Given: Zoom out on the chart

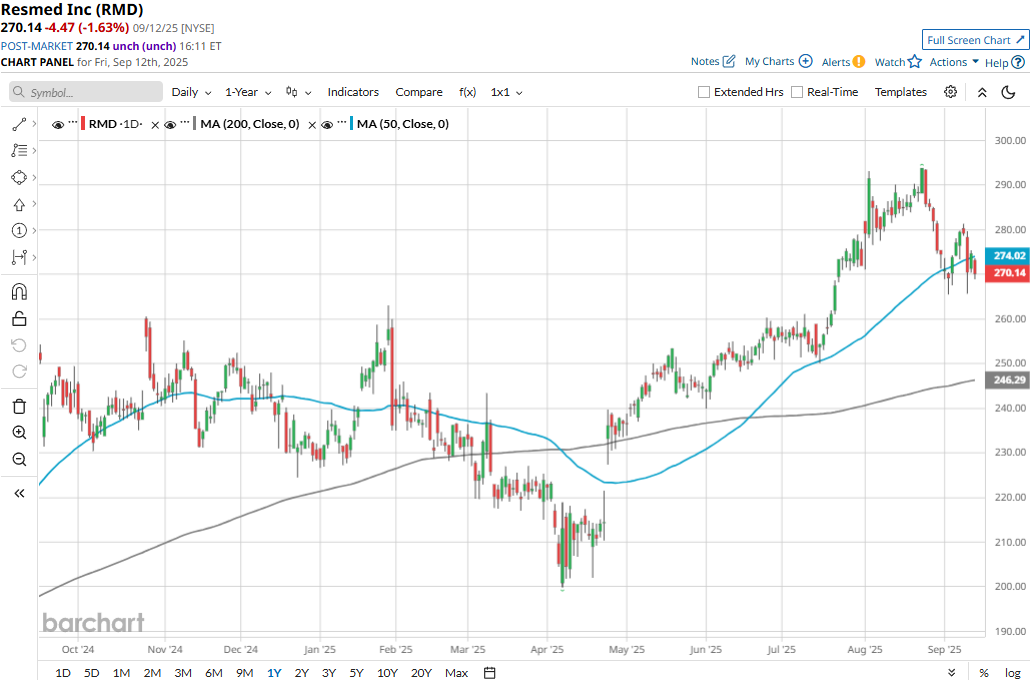Looking at the screenshot, I should tap(19, 459).
